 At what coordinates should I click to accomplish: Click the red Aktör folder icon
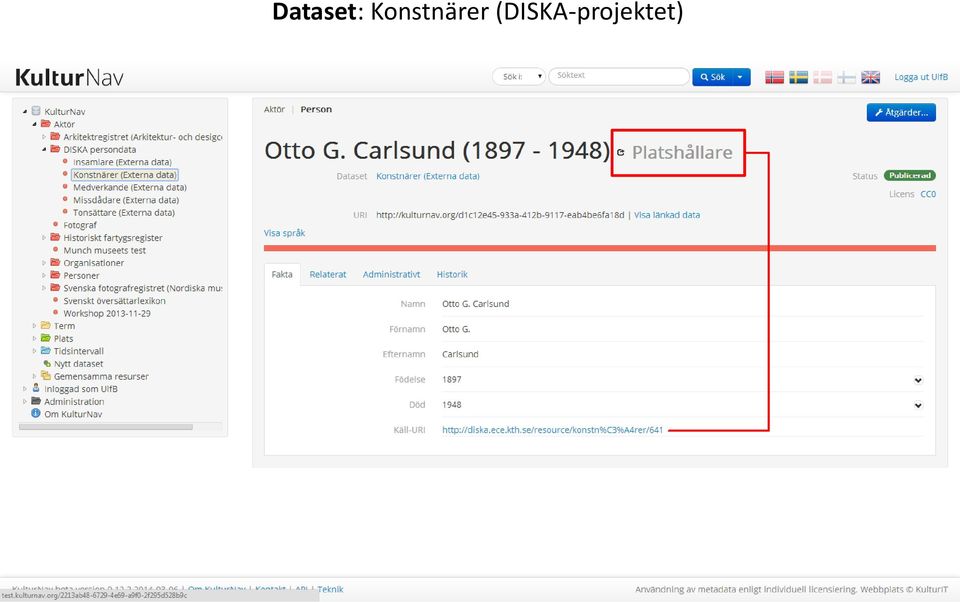pos(46,124)
